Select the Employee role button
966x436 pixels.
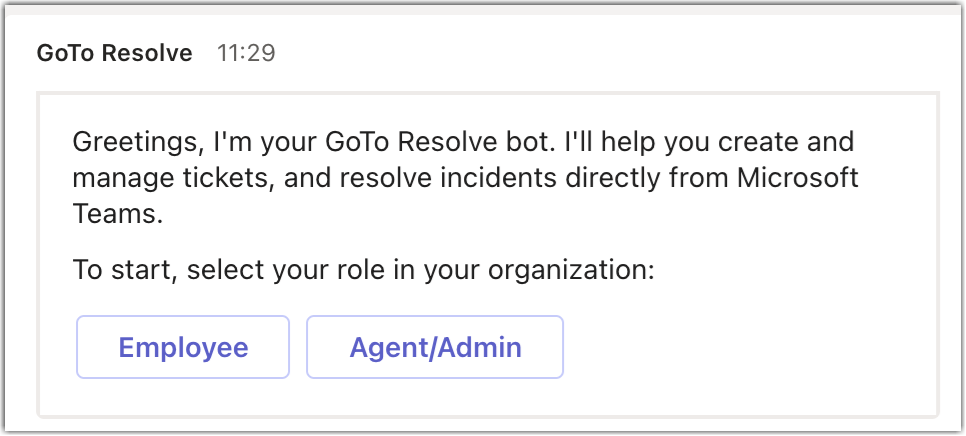pos(183,347)
